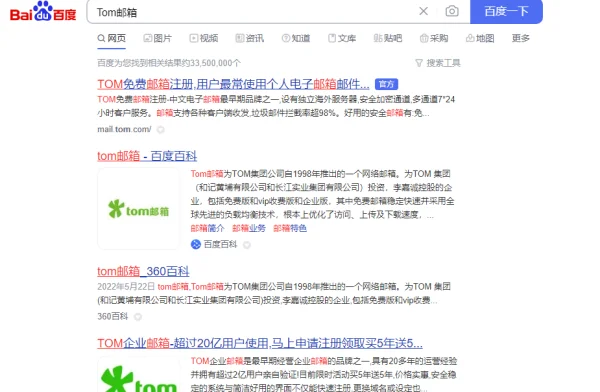This screenshot has width=600, height=392.
Task: Open camera image search icon
Action: (452, 11)
